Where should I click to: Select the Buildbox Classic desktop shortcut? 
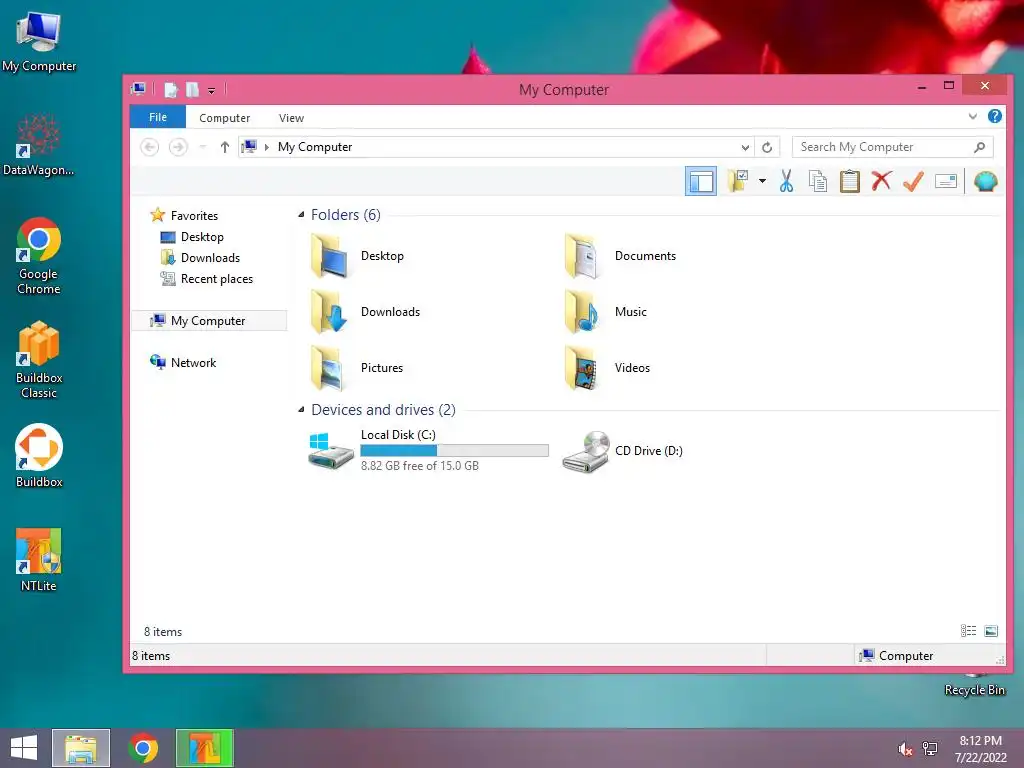click(39, 360)
